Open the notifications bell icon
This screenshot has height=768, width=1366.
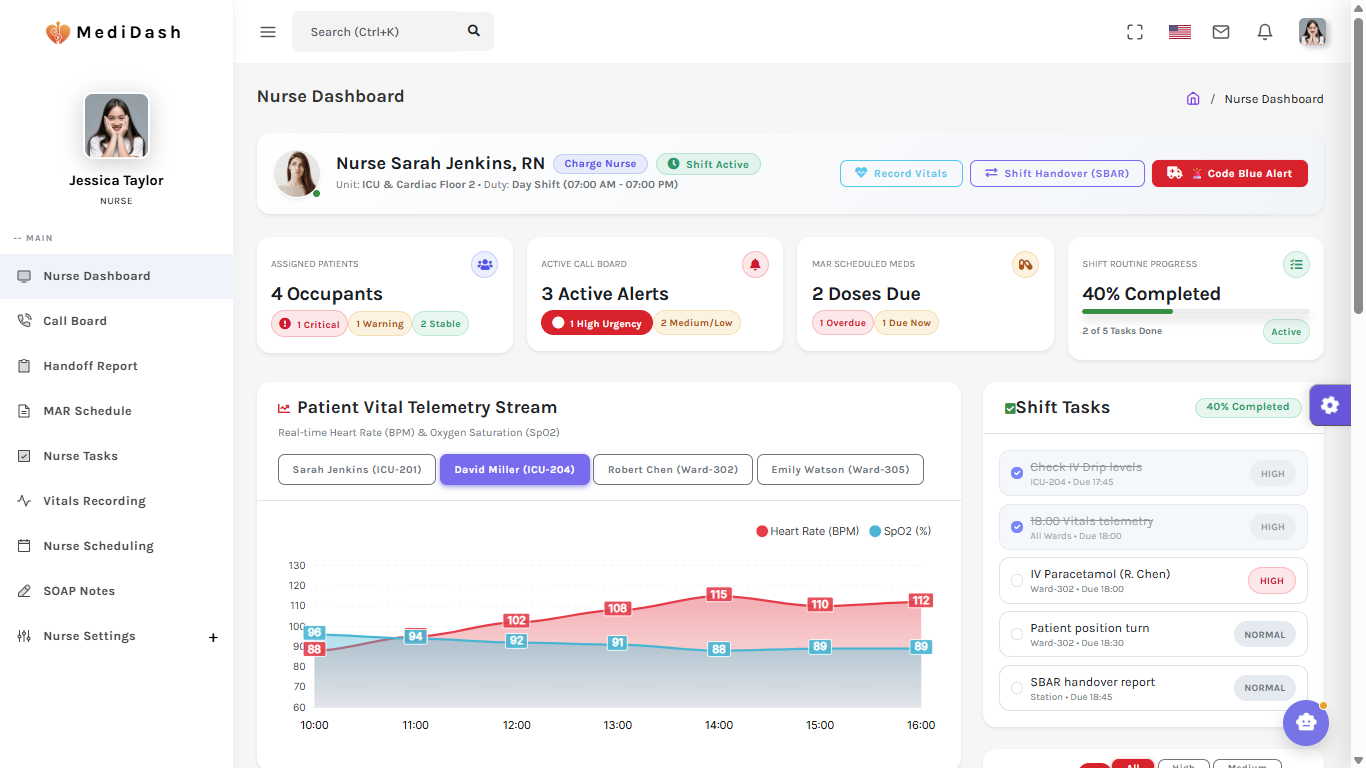(x=1265, y=32)
